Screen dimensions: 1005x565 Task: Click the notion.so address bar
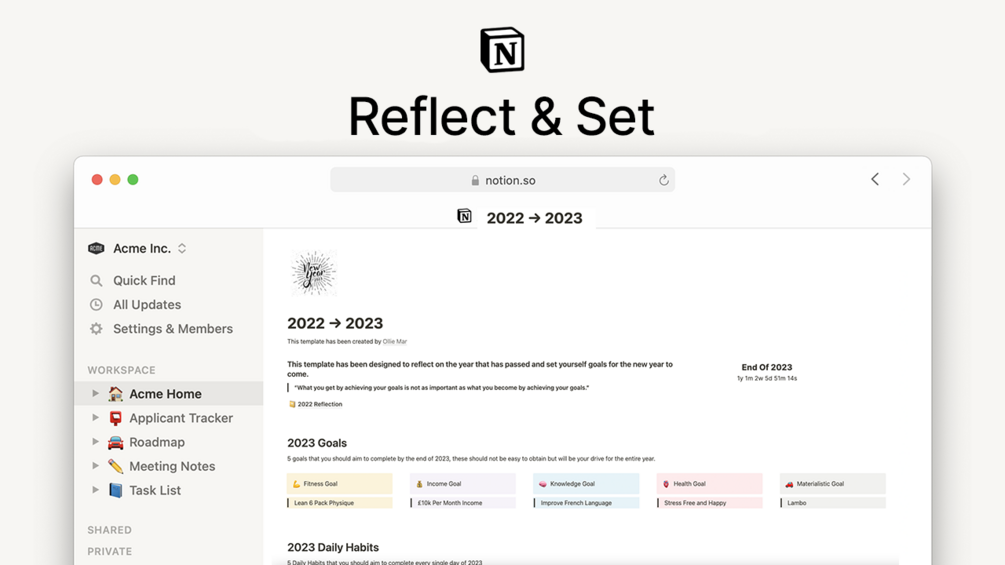502,180
